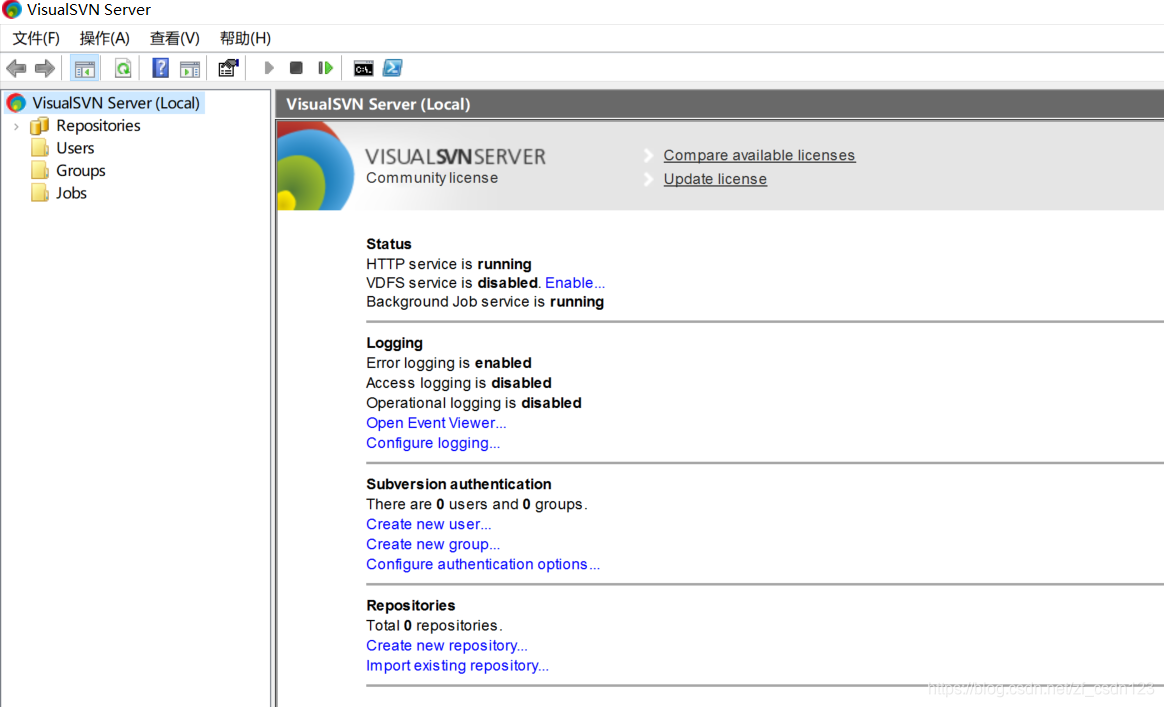This screenshot has width=1164, height=707.
Task: Select the Repositories tree item
Action: coord(98,126)
